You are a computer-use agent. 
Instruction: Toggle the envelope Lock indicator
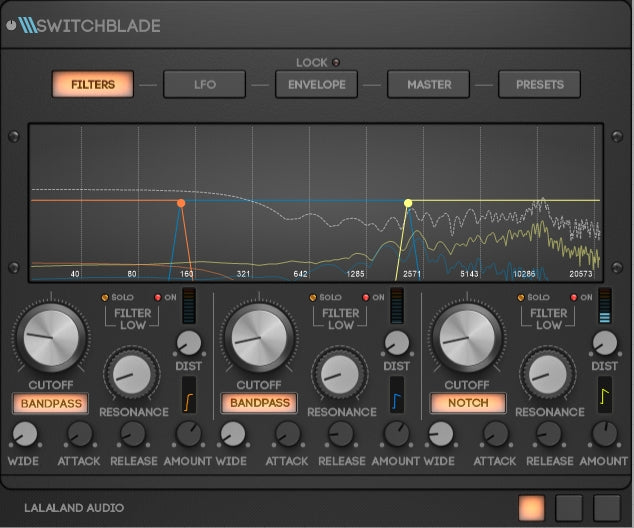[x=335, y=62]
